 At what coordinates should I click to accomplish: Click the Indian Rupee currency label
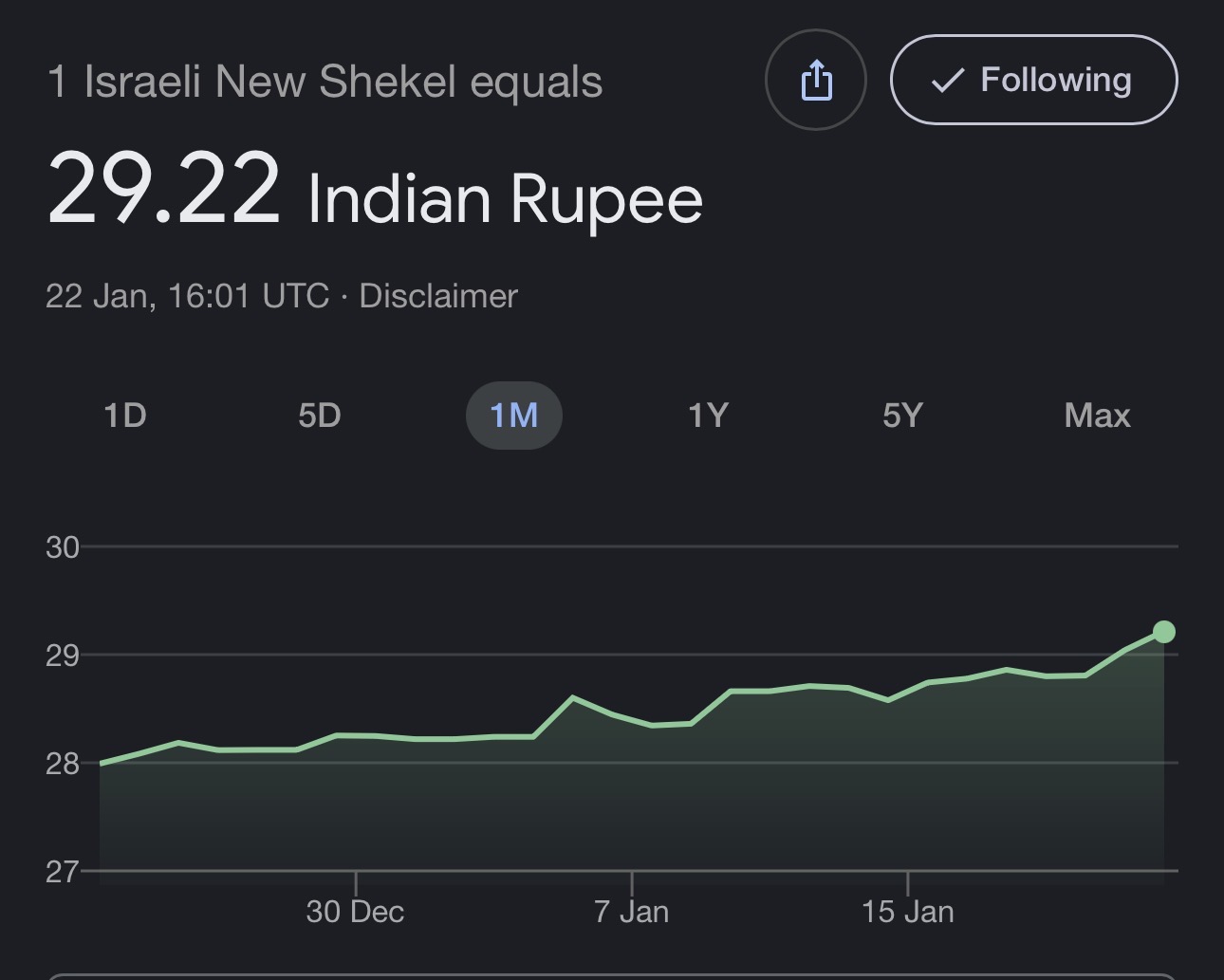point(505,199)
